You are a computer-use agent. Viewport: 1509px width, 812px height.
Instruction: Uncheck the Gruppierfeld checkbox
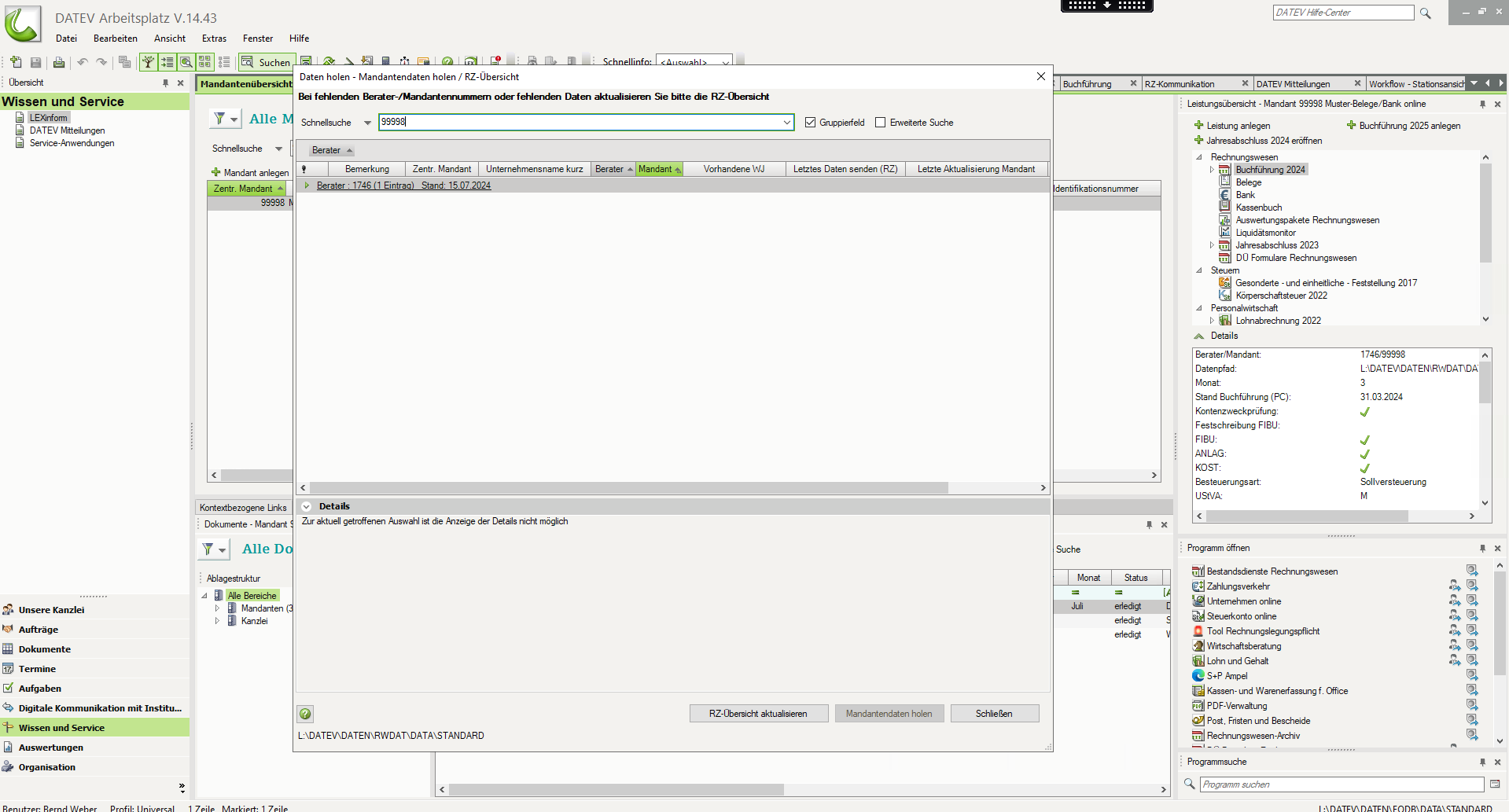coord(811,123)
